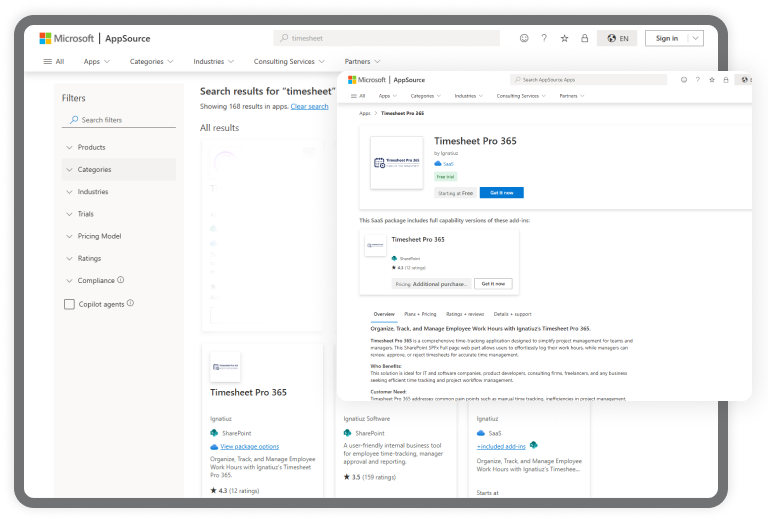Viewport: 768px width, 523px height.
Task: Click the EN language globe button
Action: pos(617,38)
